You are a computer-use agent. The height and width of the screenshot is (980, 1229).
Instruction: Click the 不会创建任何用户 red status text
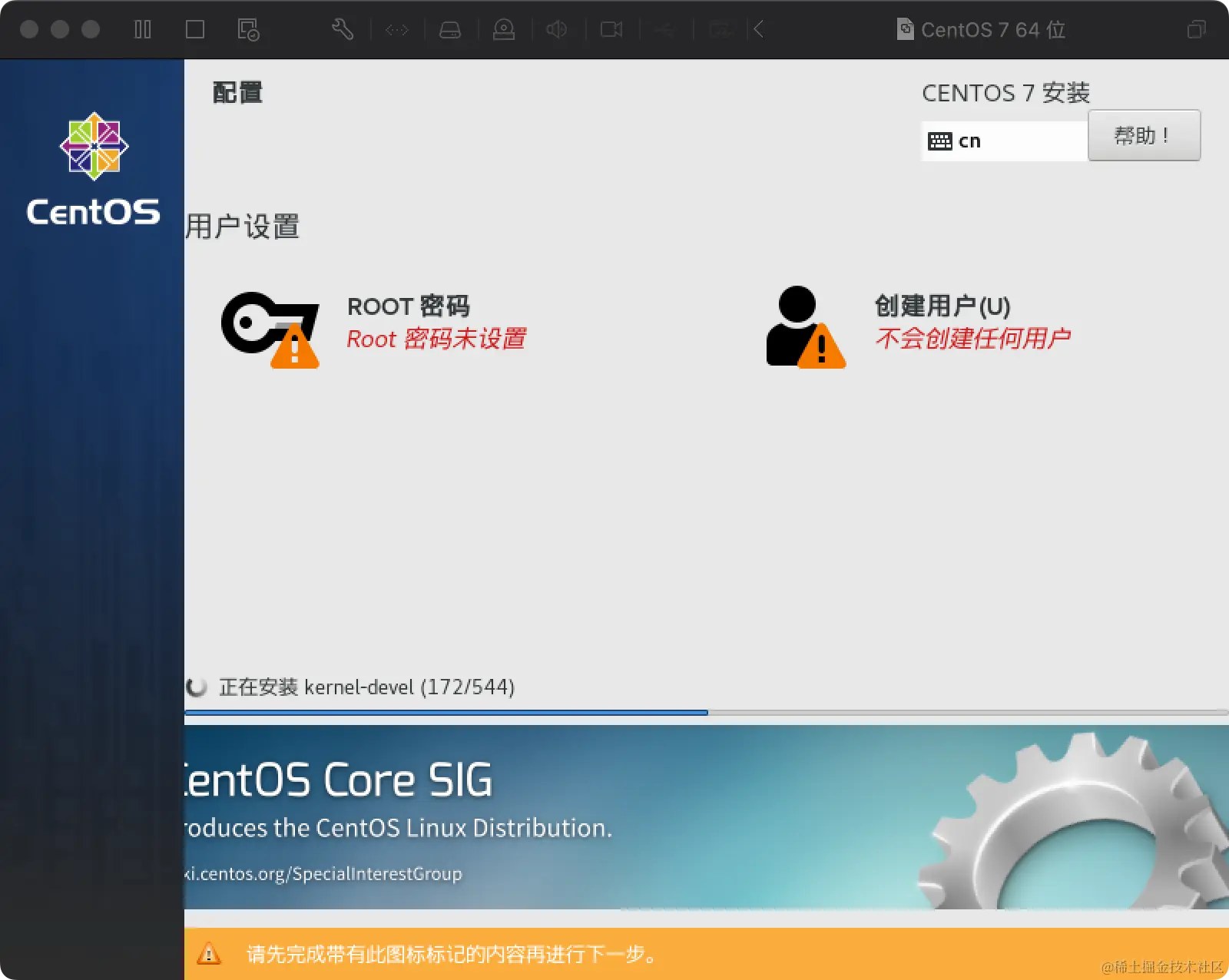972,338
